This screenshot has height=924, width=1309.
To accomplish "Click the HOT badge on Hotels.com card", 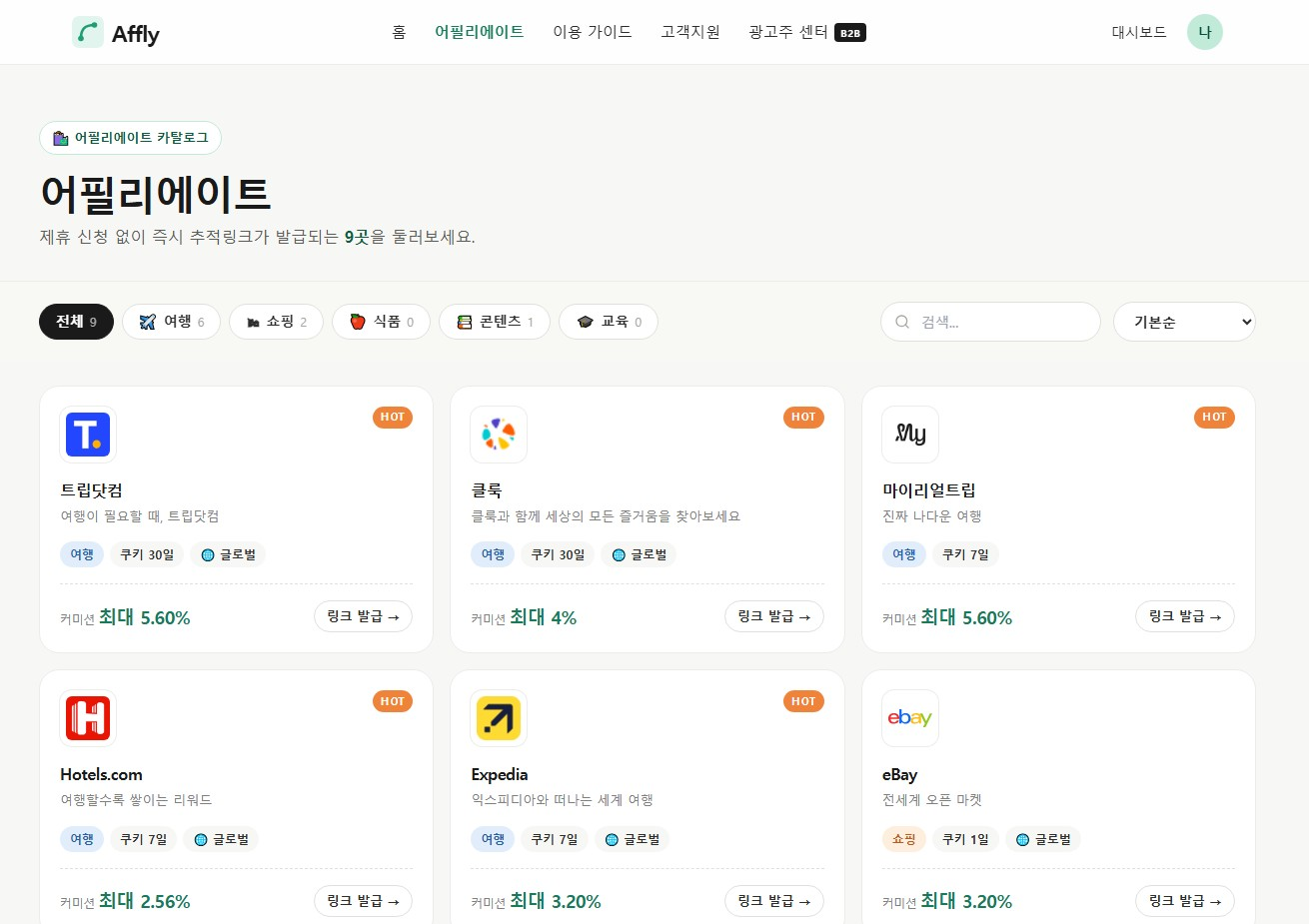I will point(393,701).
